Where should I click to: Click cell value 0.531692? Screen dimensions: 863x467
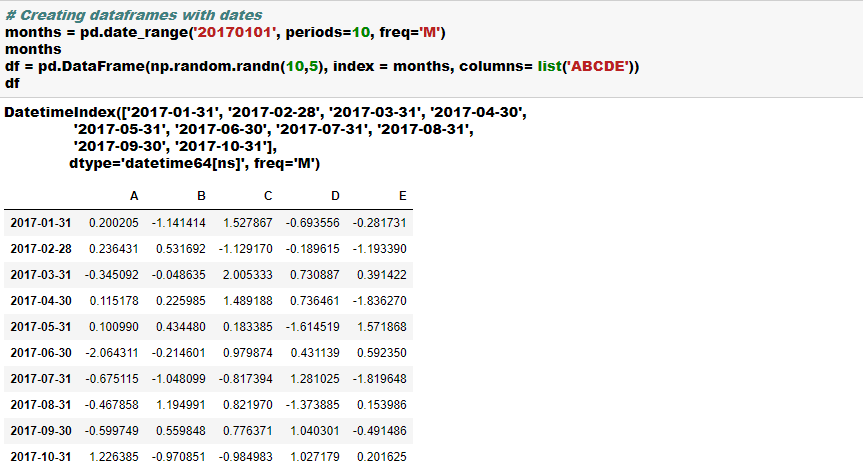[181, 249]
